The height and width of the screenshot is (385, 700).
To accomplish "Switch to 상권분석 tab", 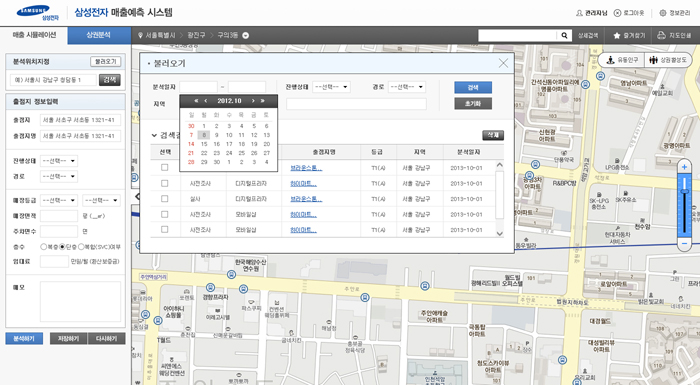I will tap(99, 35).
